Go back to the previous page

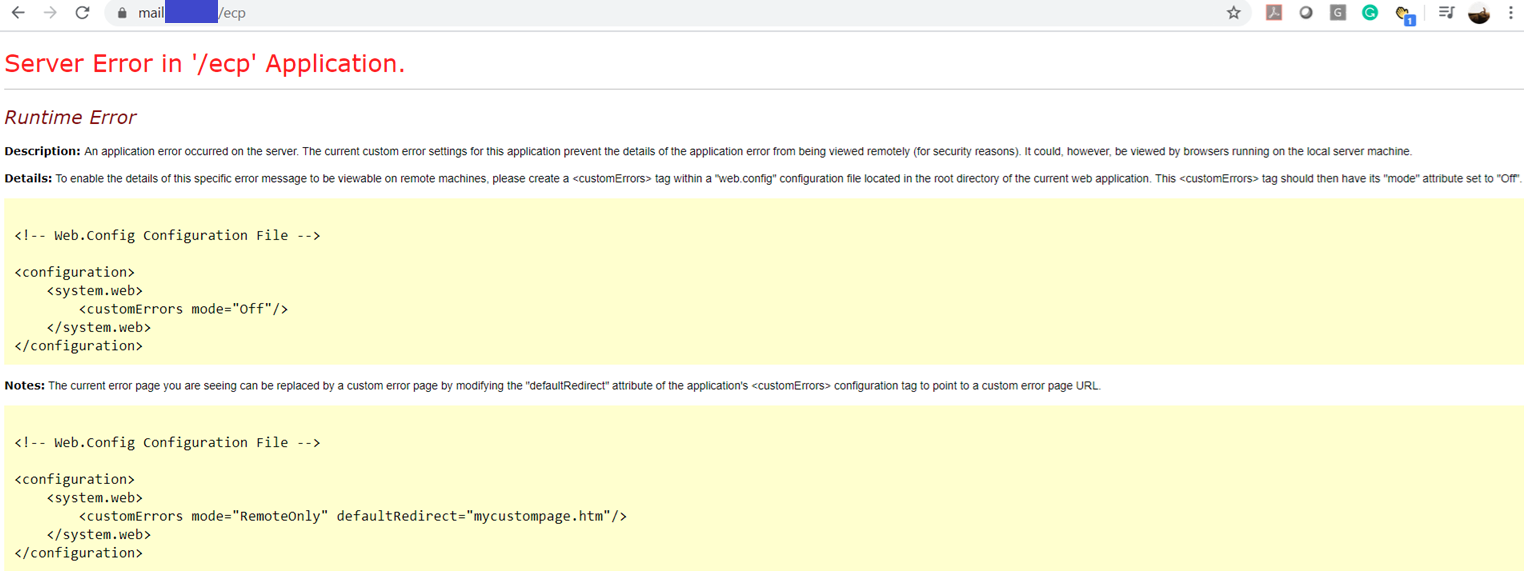point(18,13)
